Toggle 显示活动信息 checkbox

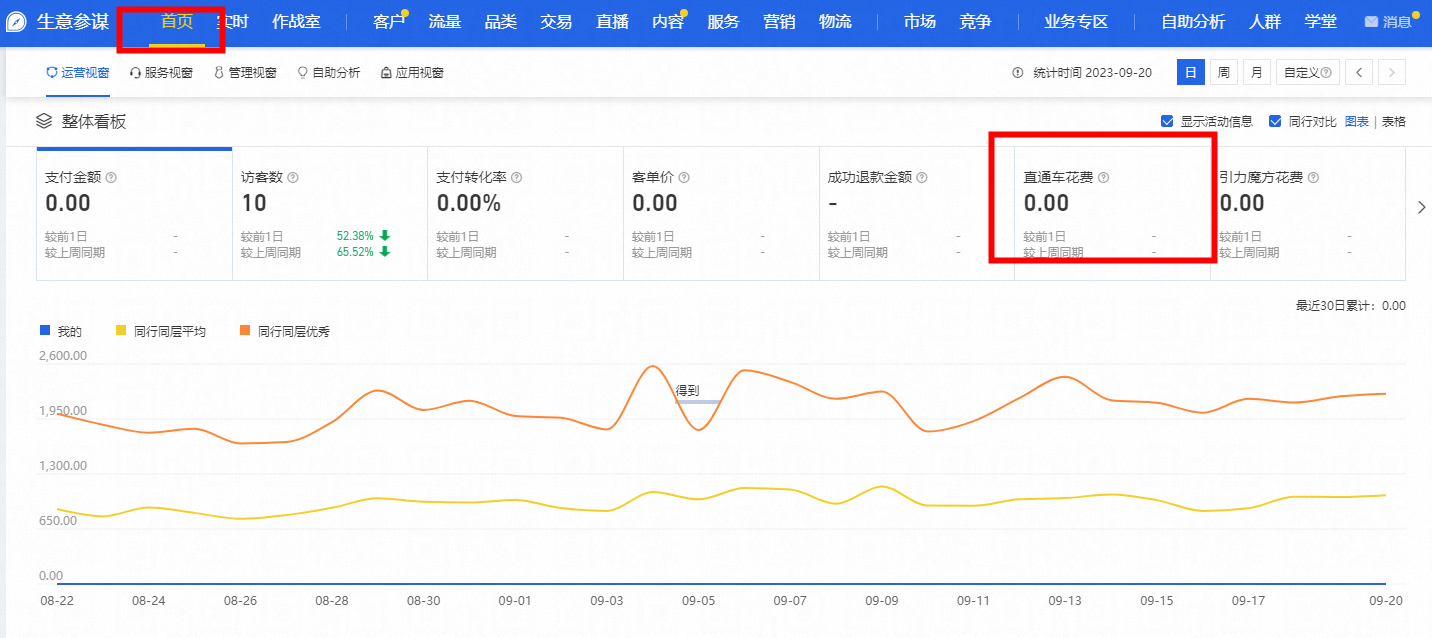click(x=1167, y=121)
